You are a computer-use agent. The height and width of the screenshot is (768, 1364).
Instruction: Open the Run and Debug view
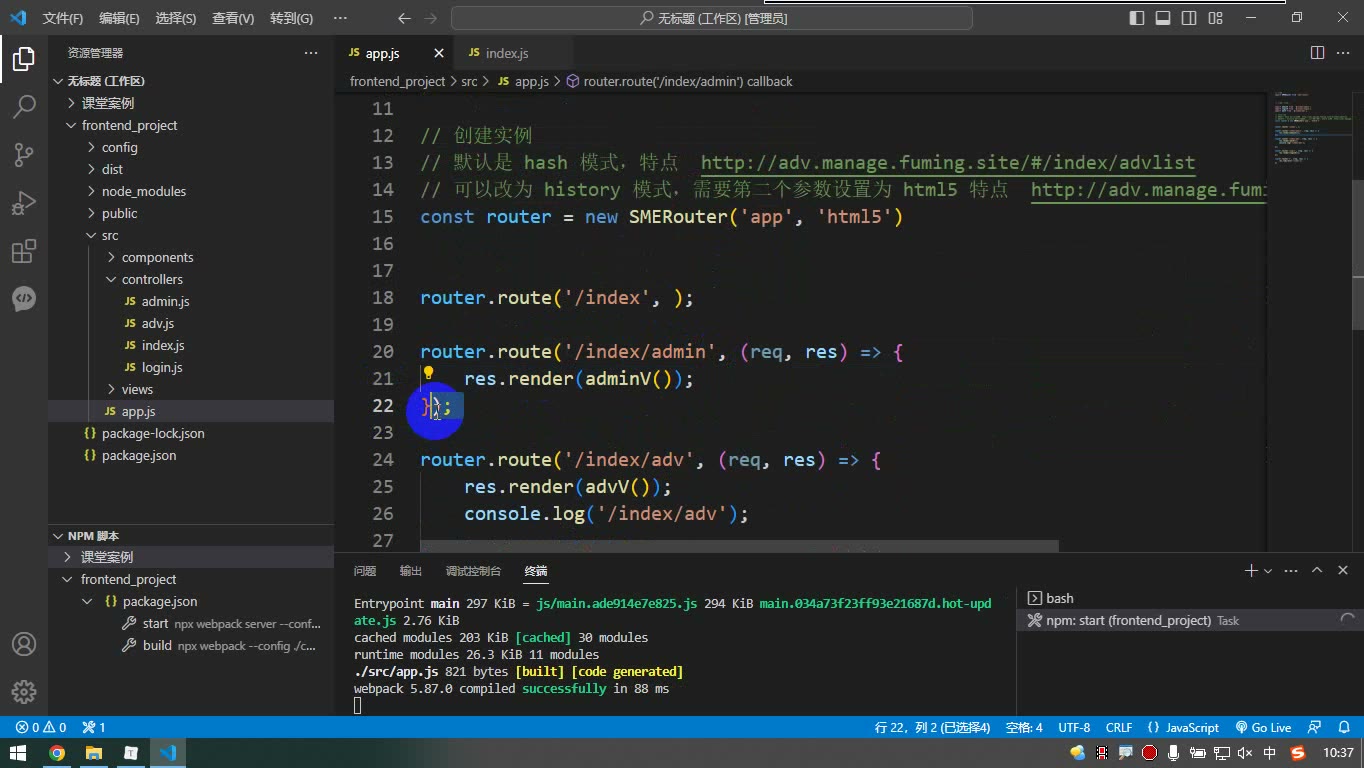click(x=24, y=202)
